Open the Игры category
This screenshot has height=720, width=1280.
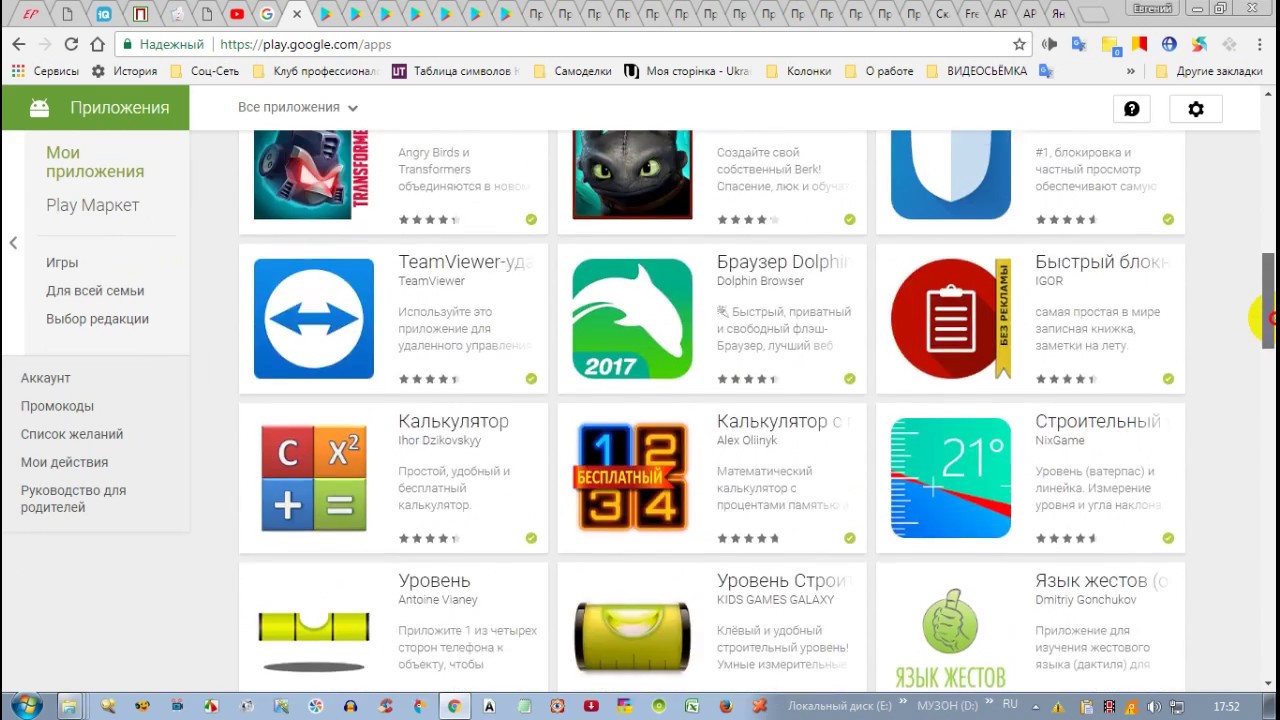62,262
